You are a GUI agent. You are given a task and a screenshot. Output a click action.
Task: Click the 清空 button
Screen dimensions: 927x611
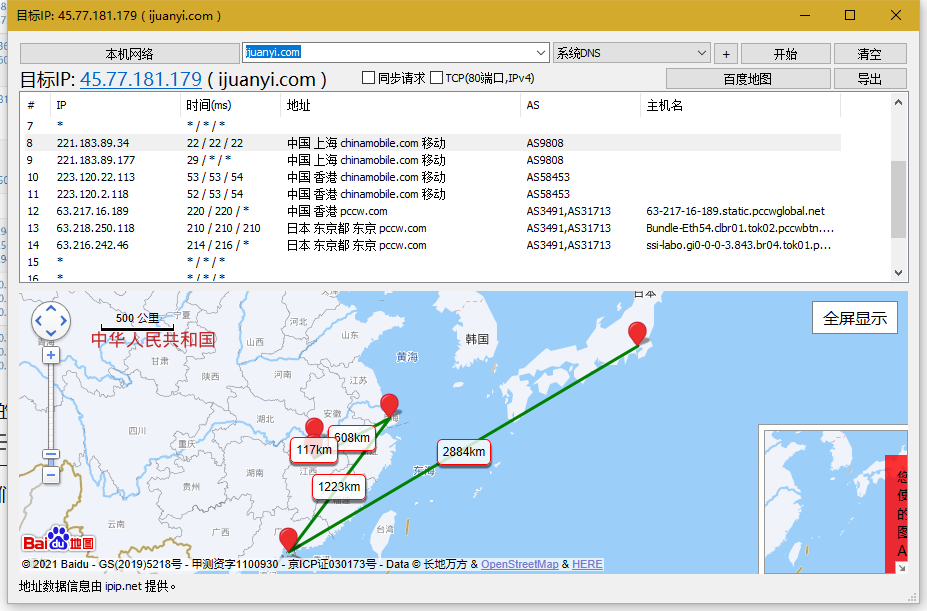pyautogui.click(x=869, y=54)
